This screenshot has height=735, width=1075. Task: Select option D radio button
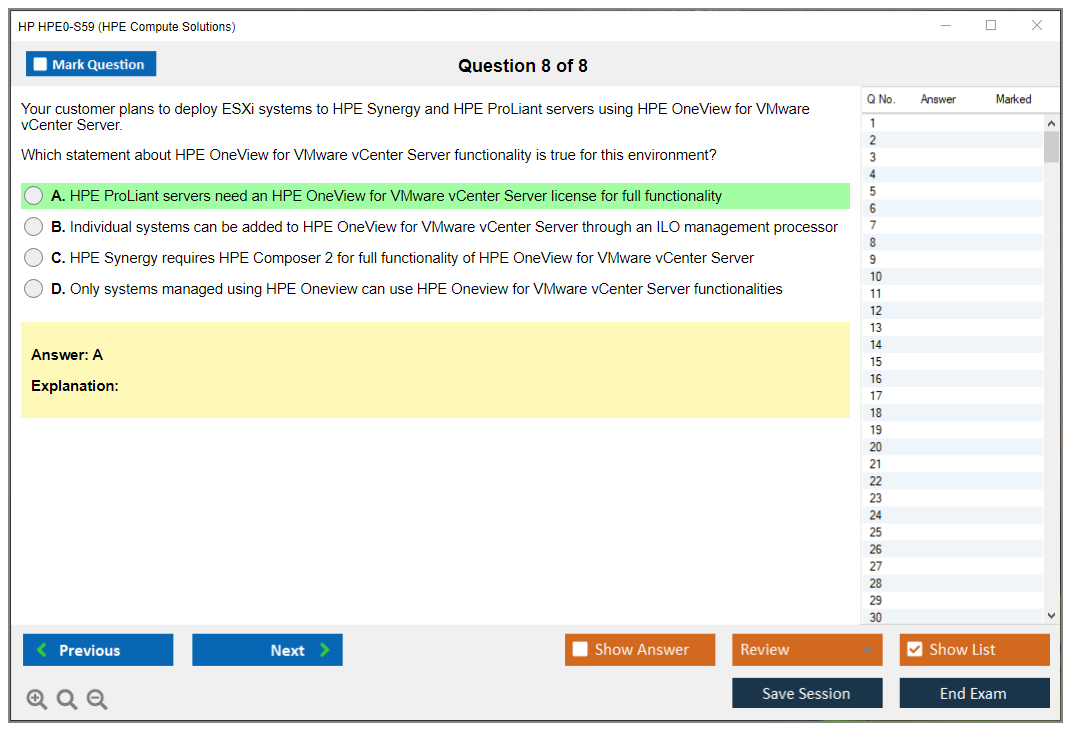tap(34, 289)
